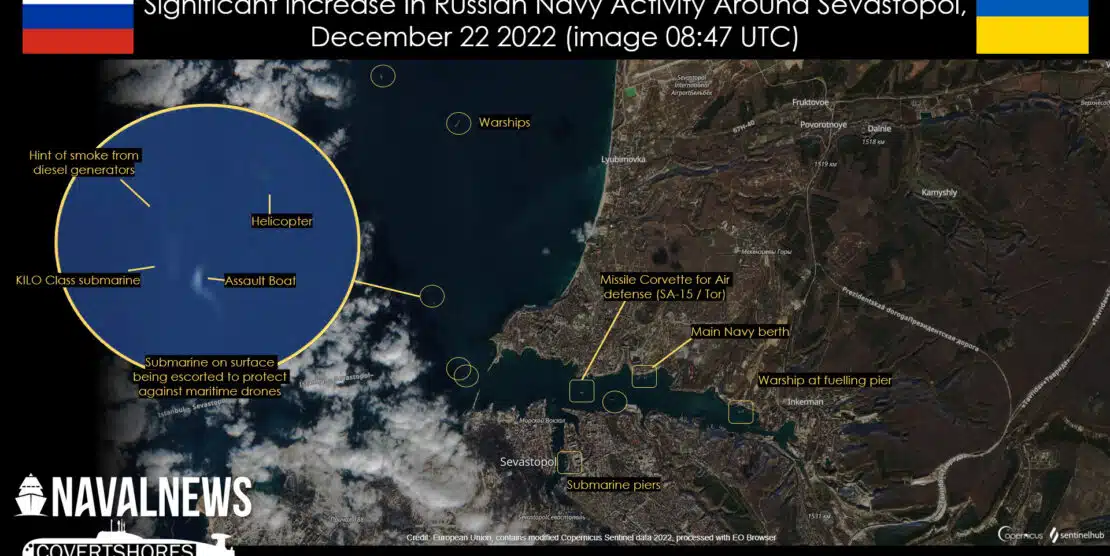Click the Warship at fuelling pier label
Viewport: 1110px width, 556px height.
tap(824, 380)
